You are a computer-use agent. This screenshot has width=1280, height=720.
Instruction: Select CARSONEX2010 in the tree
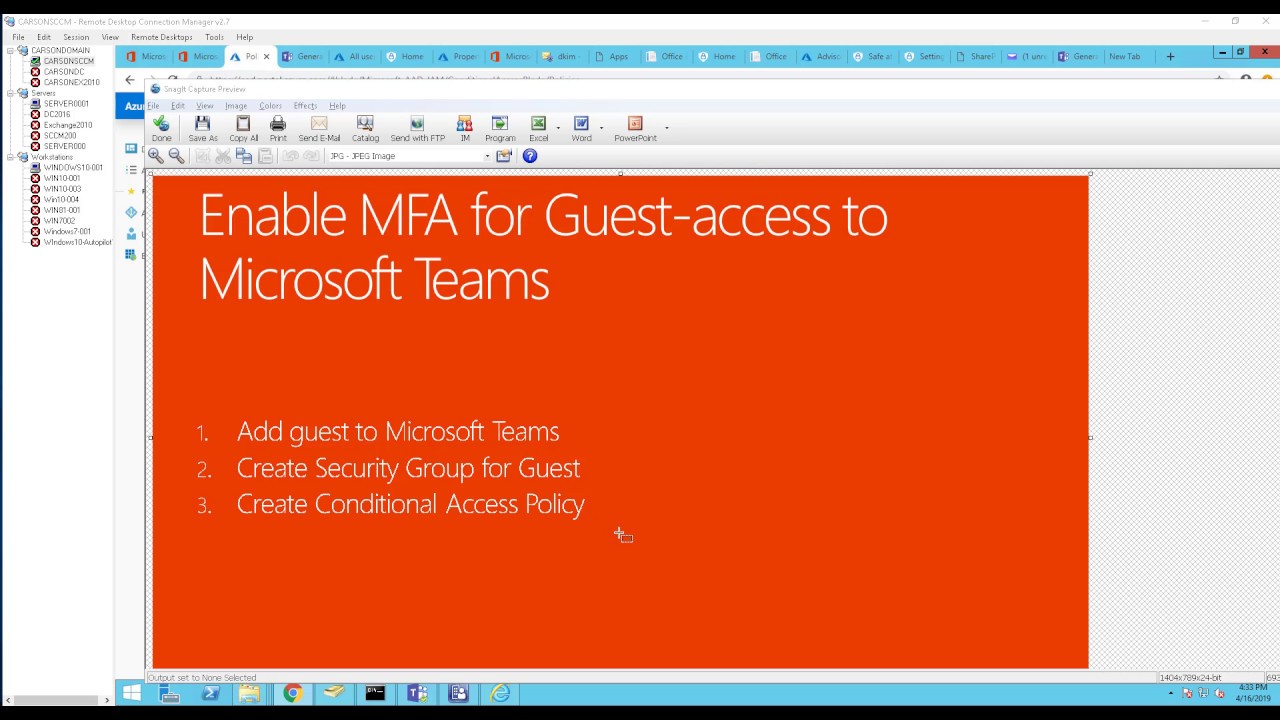72,83
